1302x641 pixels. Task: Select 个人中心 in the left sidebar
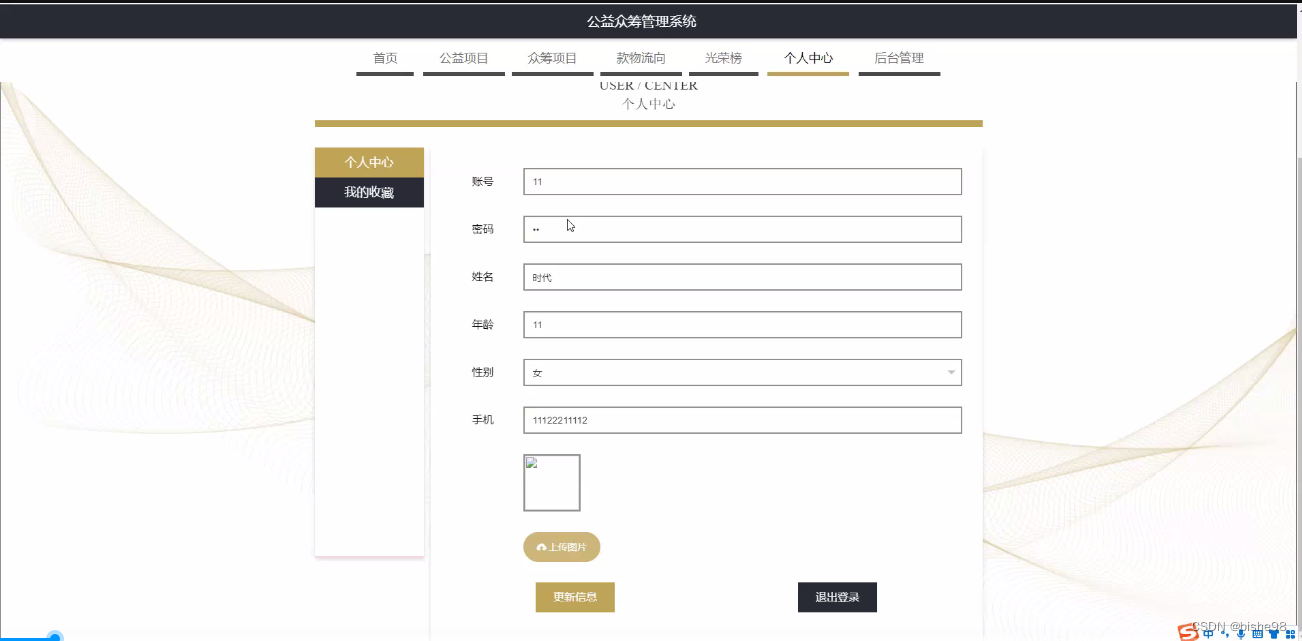(369, 163)
